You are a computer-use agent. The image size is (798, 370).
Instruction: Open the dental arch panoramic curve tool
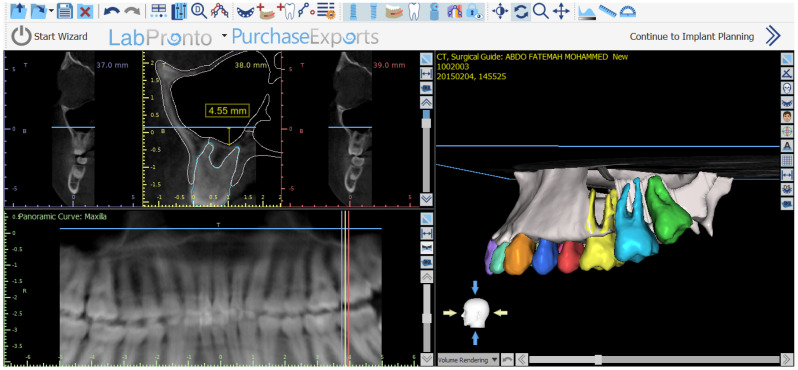[x=245, y=11]
